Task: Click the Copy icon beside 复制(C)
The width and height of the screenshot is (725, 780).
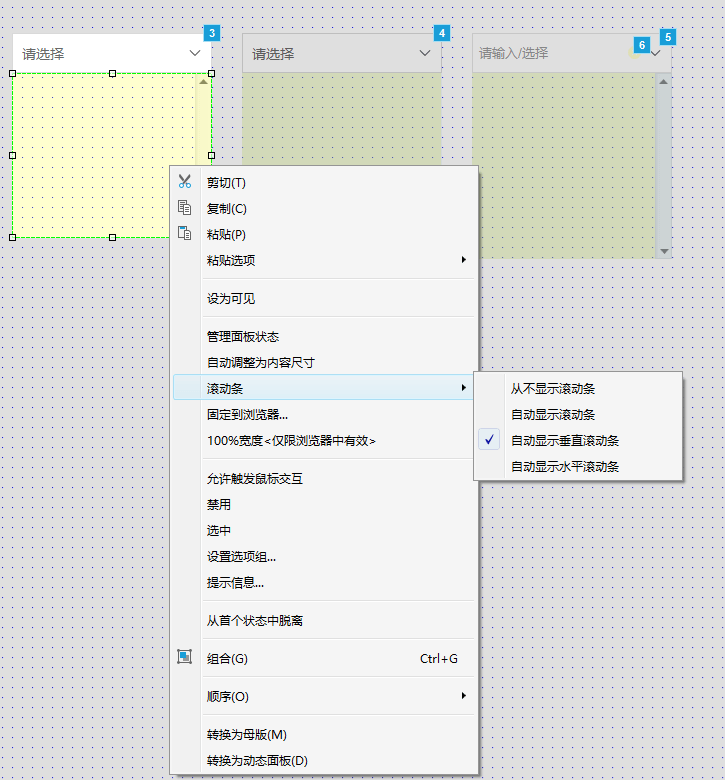Action: pyautogui.click(x=185, y=207)
